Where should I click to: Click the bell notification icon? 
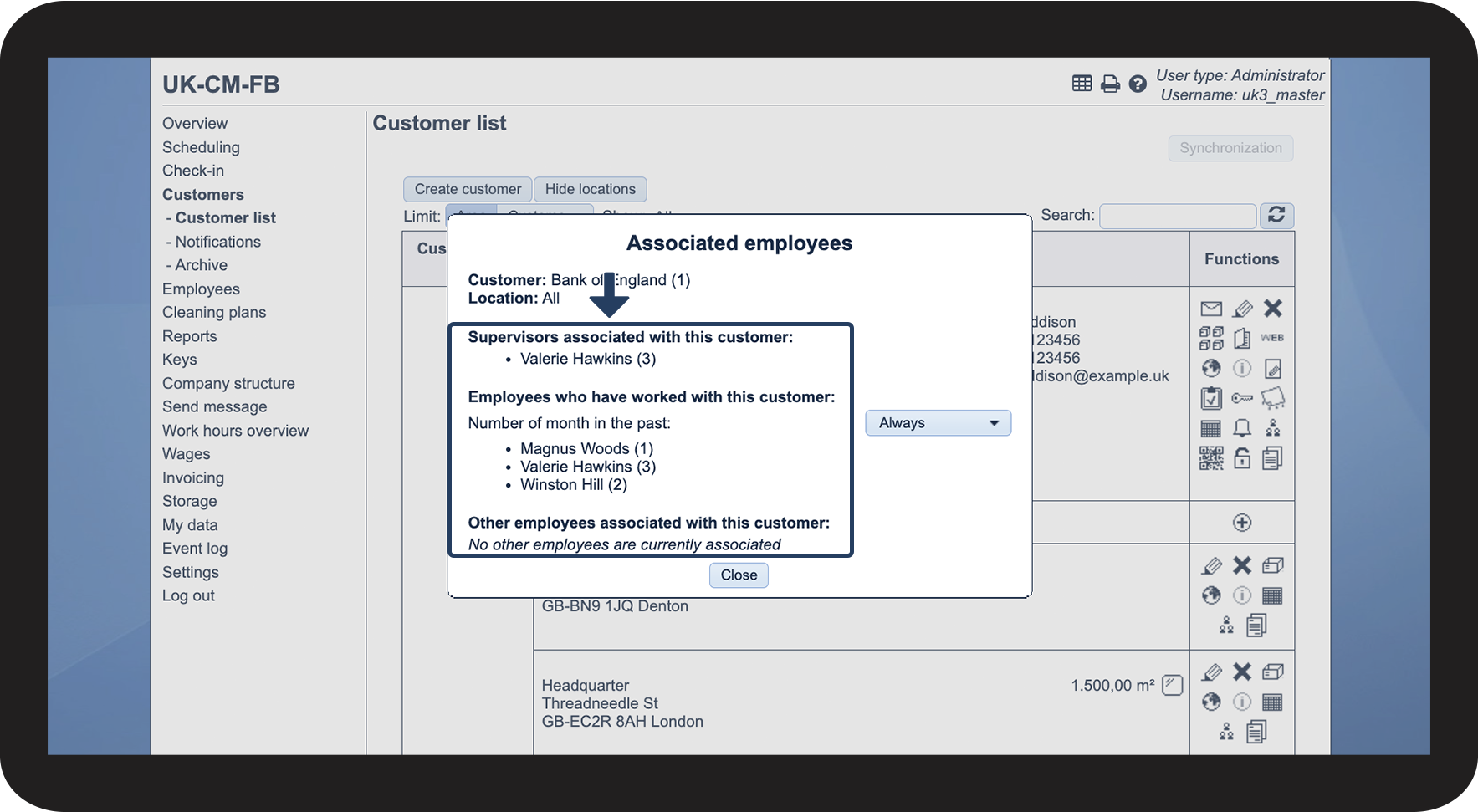1242,428
